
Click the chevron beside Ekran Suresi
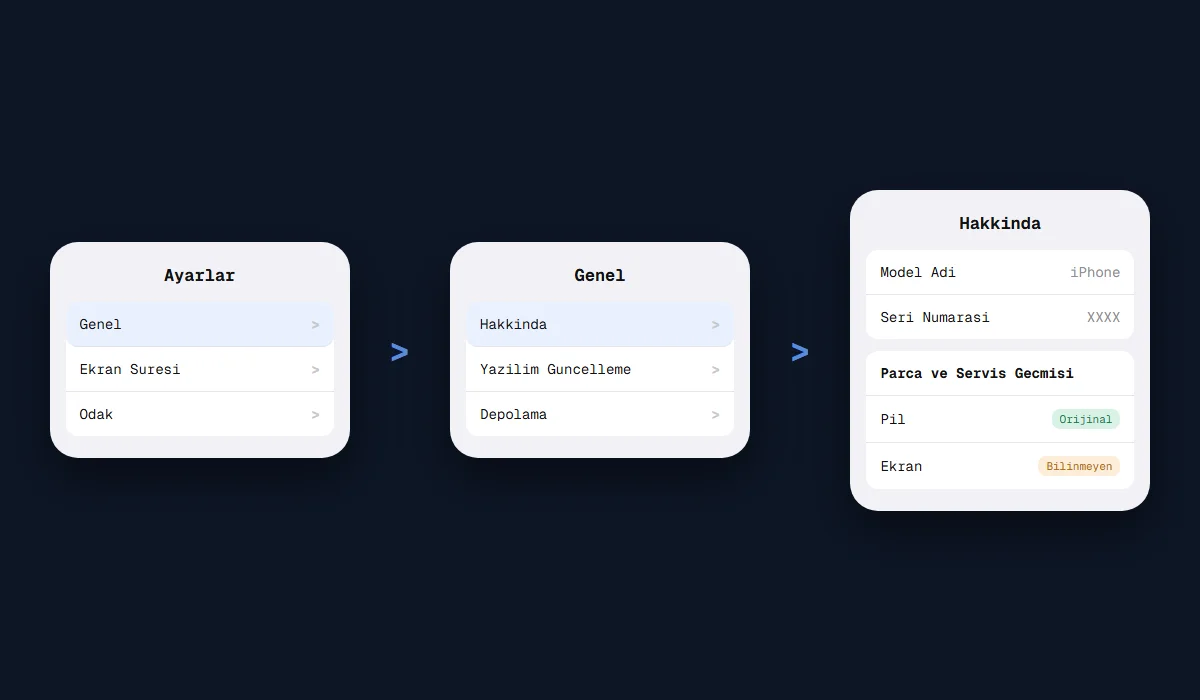pos(315,370)
